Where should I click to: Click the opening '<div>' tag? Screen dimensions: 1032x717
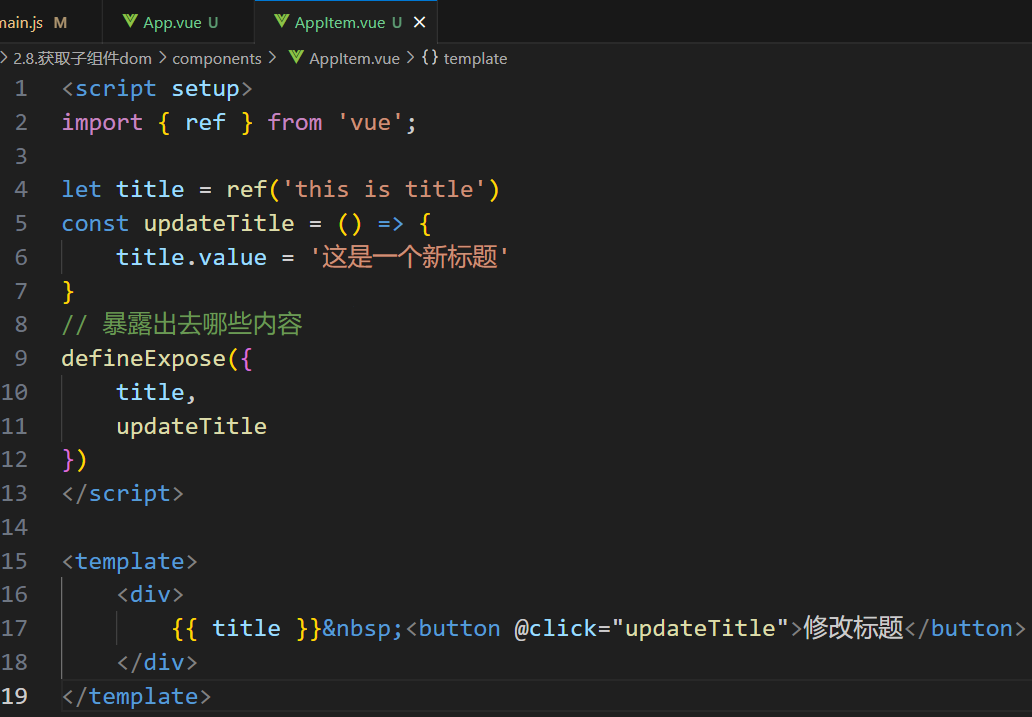[x=150, y=595]
